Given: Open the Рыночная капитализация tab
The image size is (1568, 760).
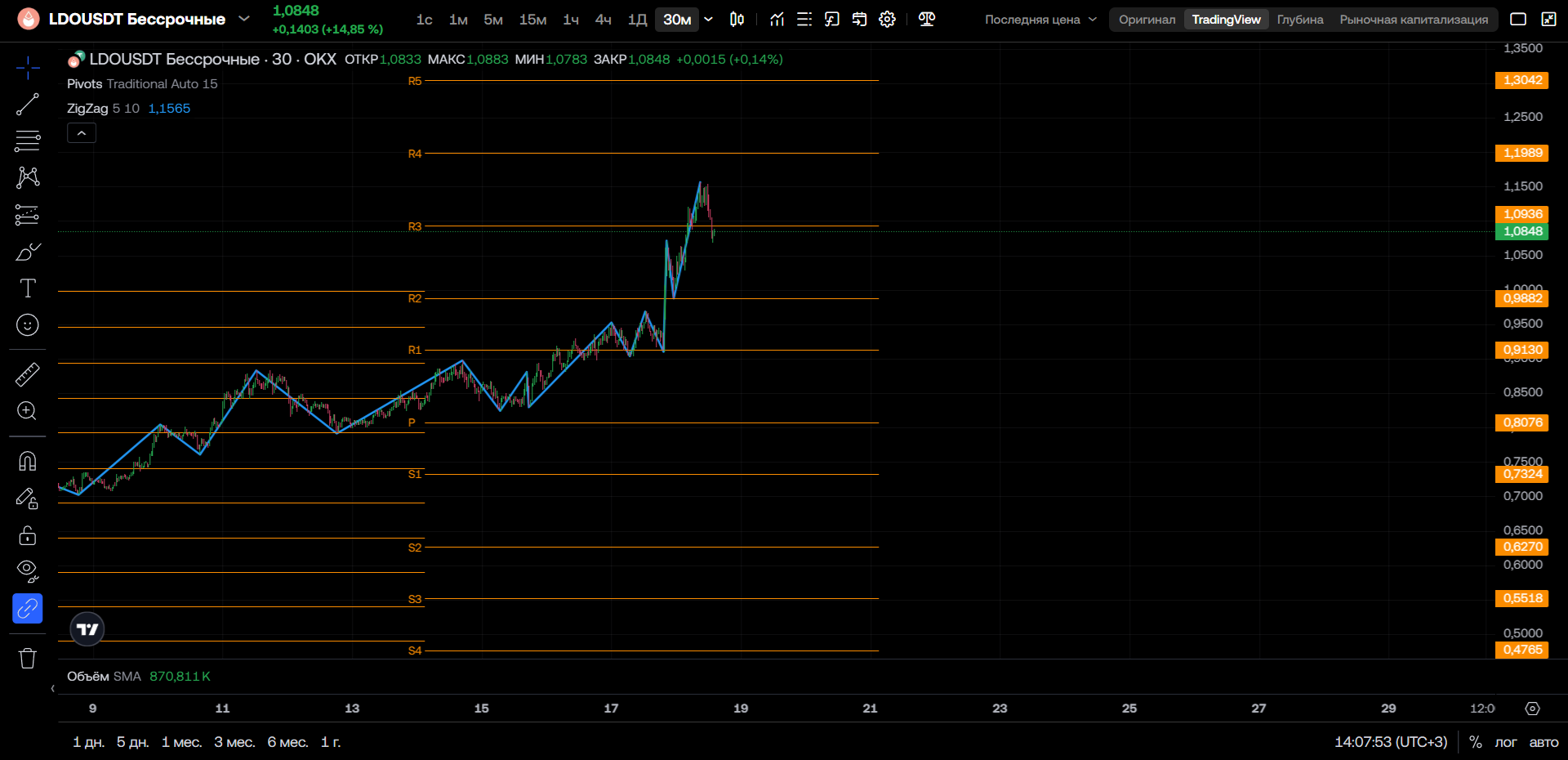Looking at the screenshot, I should pyautogui.click(x=1414, y=20).
